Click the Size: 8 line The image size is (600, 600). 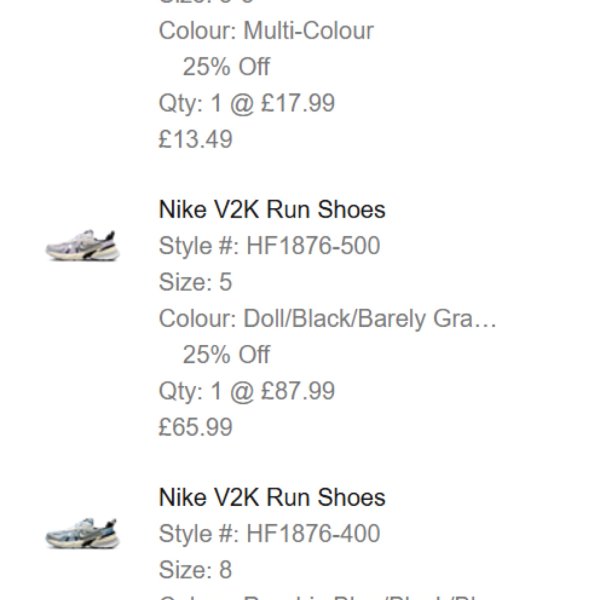(195, 570)
